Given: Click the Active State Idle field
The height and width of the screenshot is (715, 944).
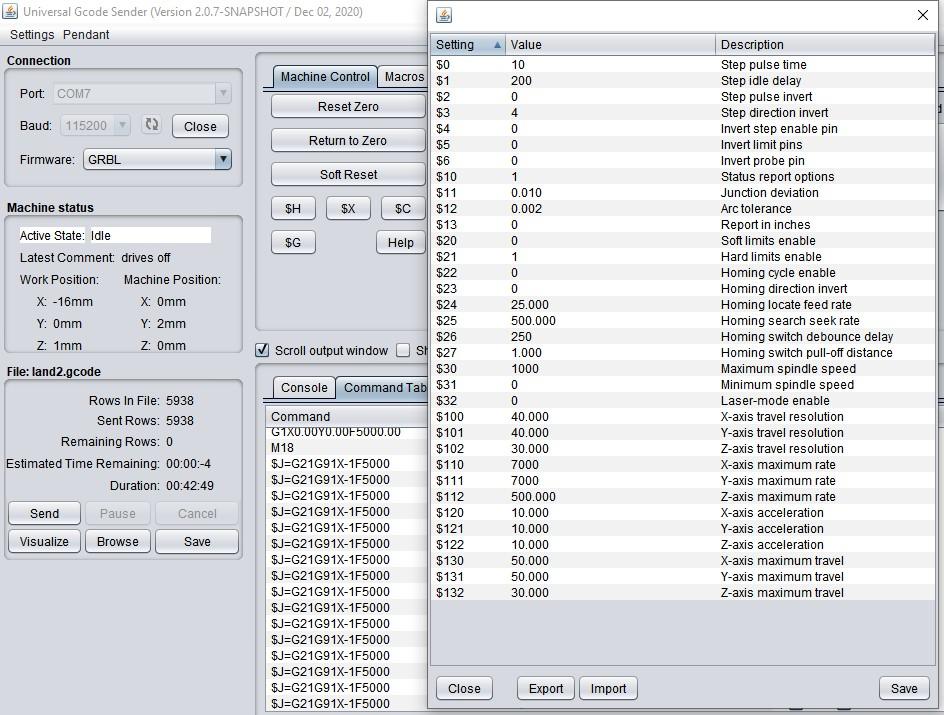Looking at the screenshot, I should point(150,235).
